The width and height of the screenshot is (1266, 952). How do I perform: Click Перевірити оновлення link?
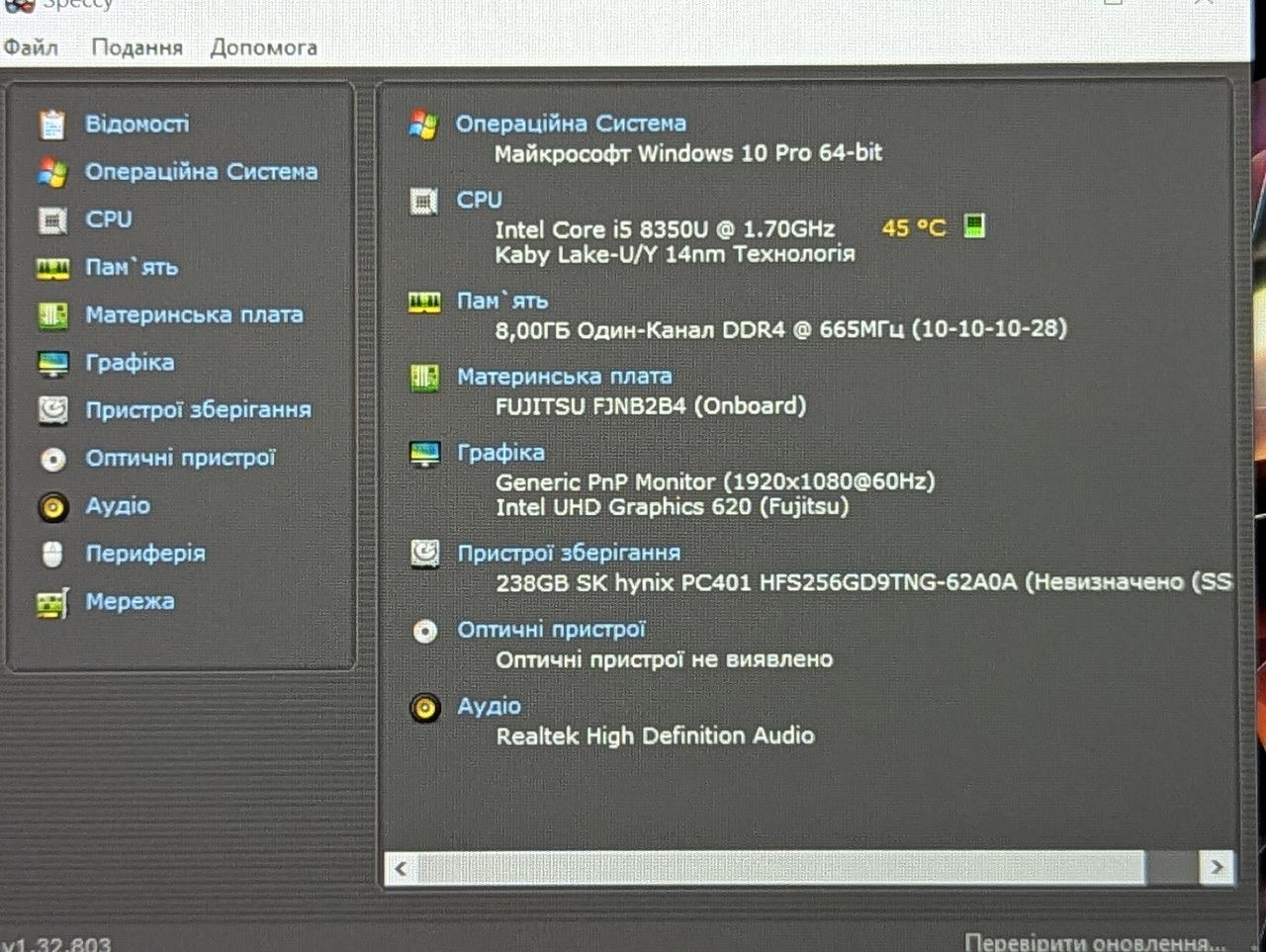point(1095,941)
